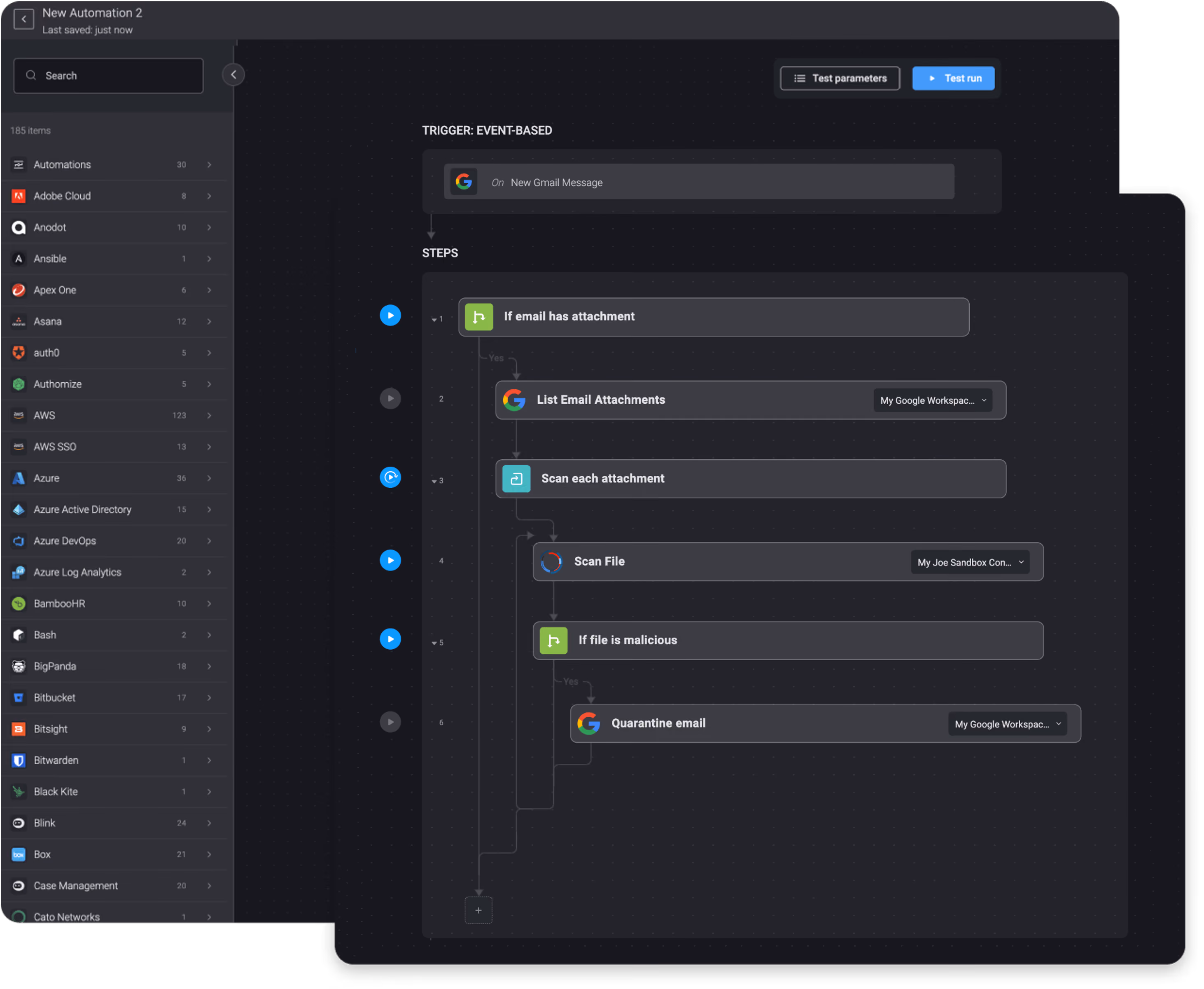
Task: Click the Apex One icon in the sidebar
Action: (19, 290)
